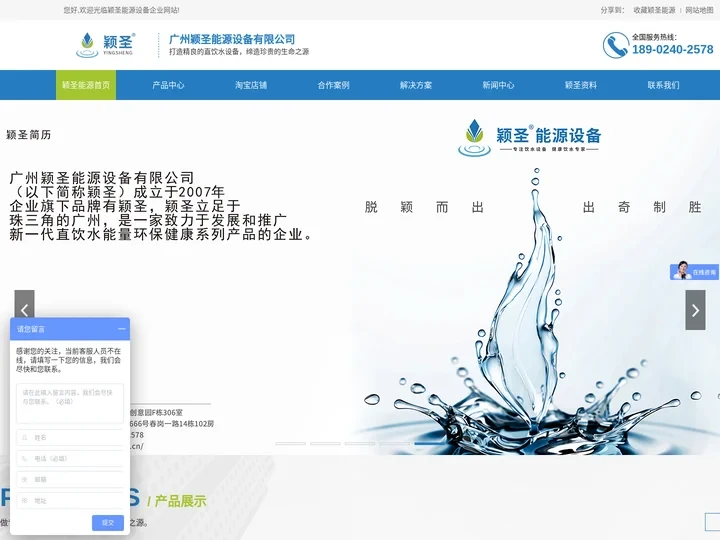Open the 在线咨询 online consultation widget

pos(694,271)
